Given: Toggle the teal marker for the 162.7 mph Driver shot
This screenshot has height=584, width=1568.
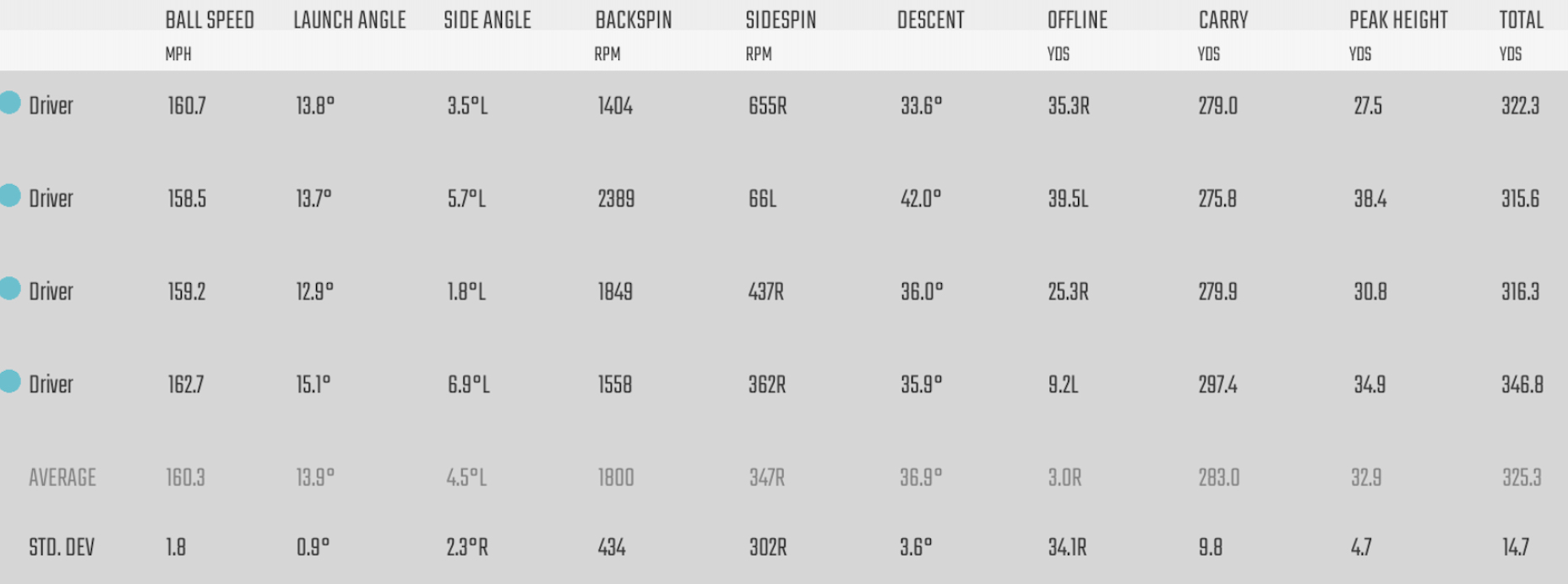Looking at the screenshot, I should tap(10, 382).
